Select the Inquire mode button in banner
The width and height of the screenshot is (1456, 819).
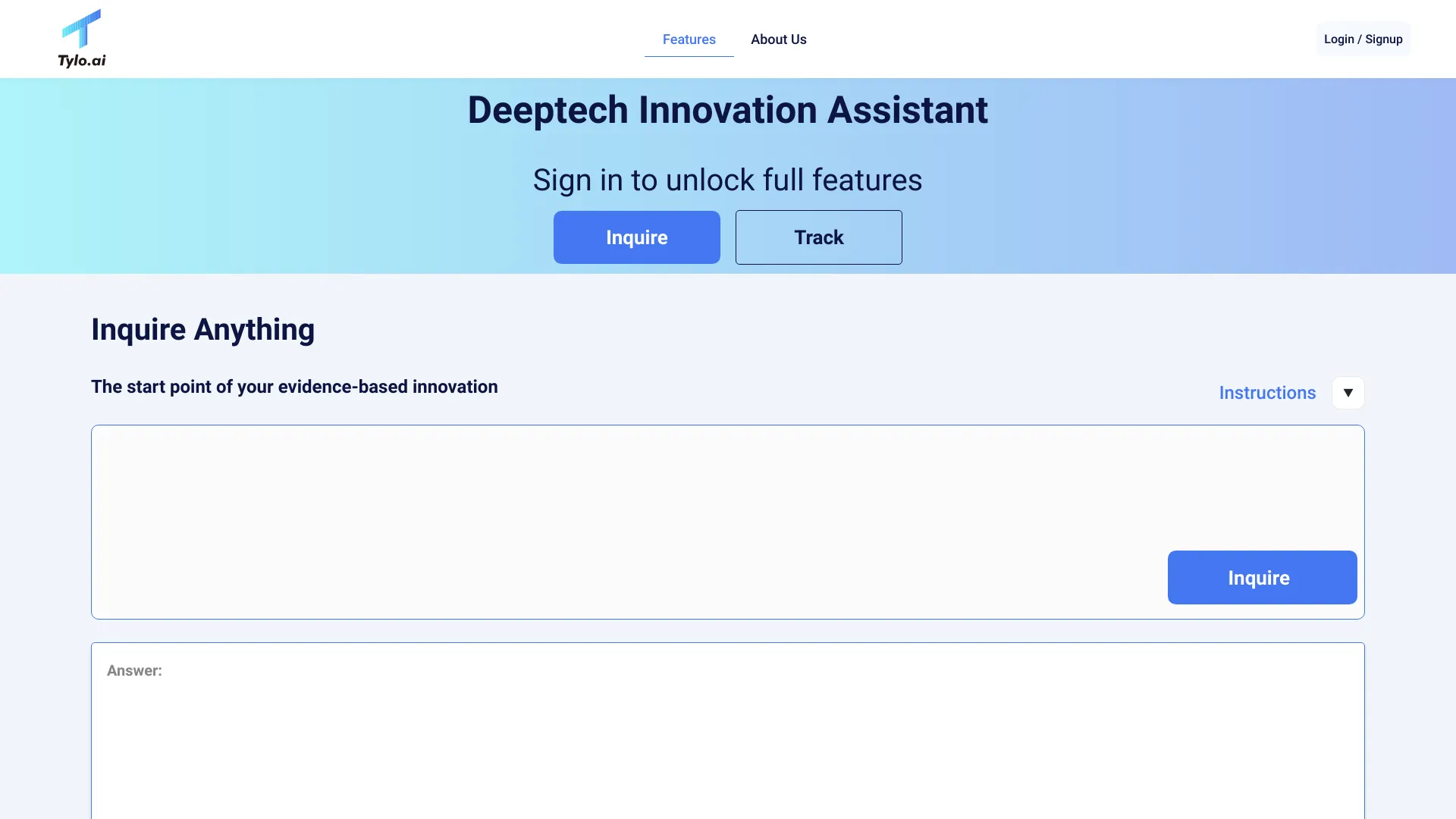click(636, 237)
